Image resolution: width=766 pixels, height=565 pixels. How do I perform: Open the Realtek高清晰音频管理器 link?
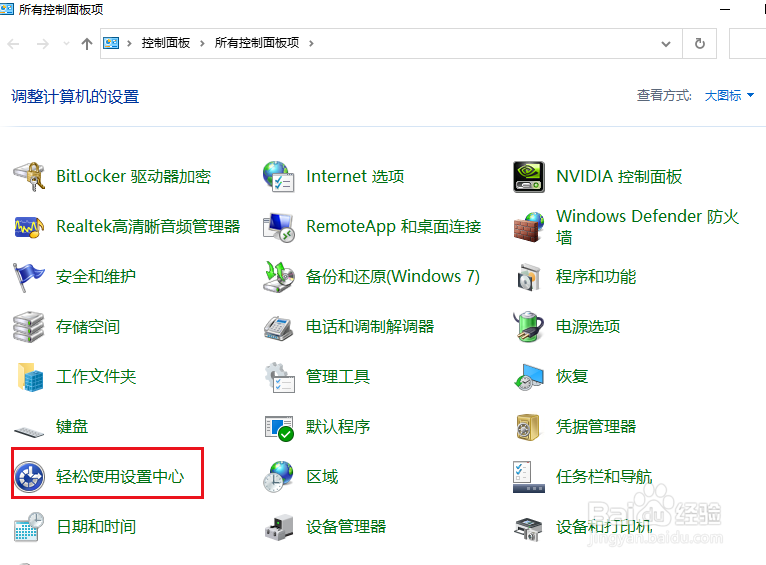point(149,227)
